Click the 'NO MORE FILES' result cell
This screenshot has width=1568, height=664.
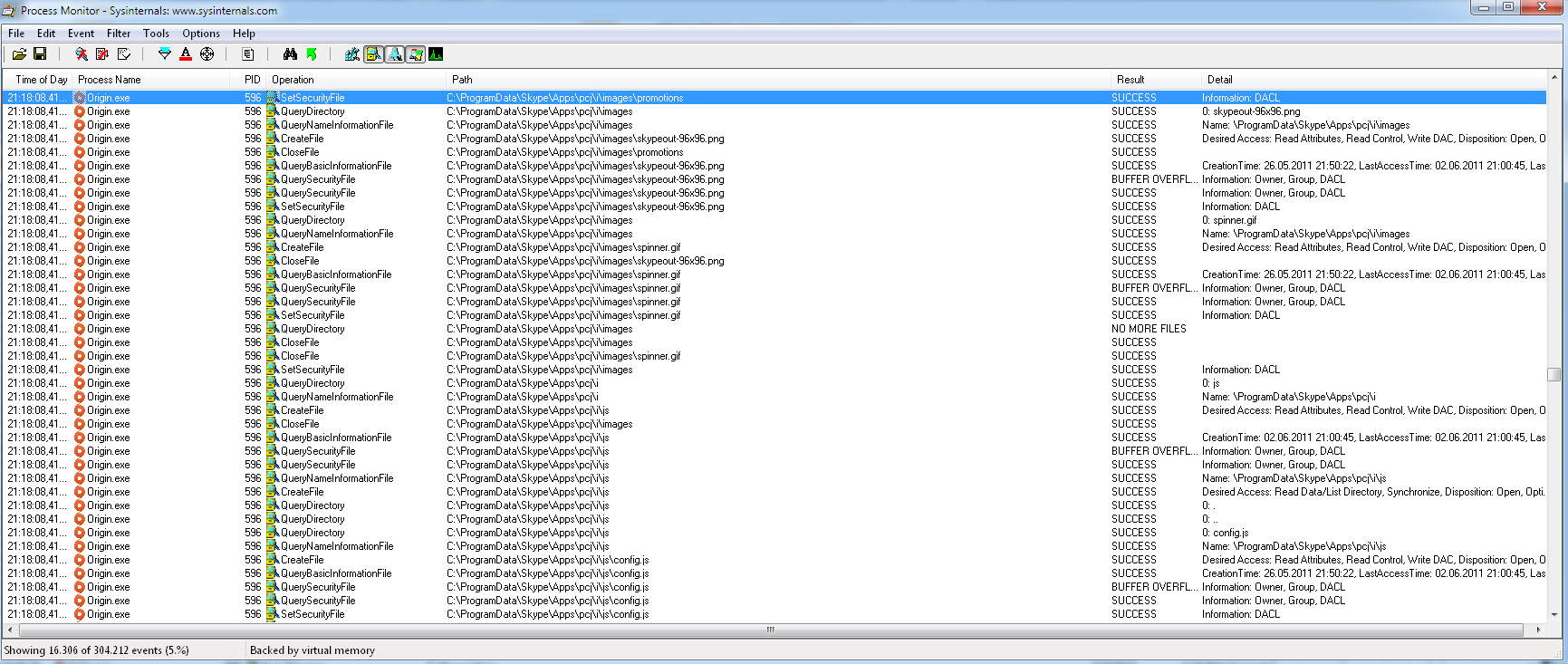click(x=1149, y=329)
